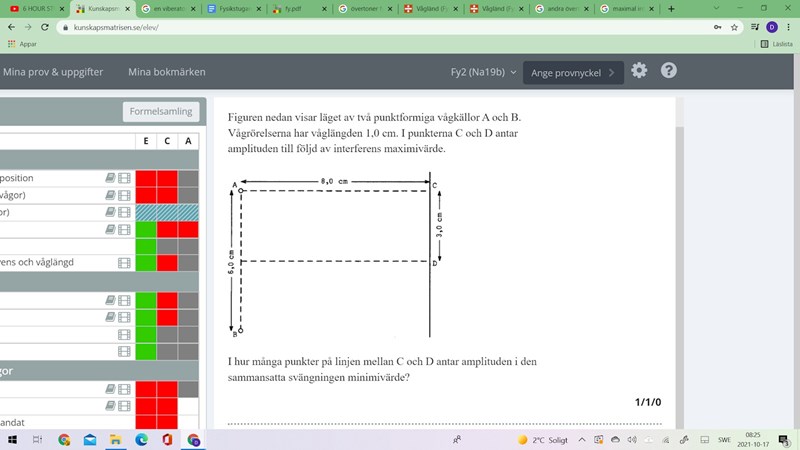Open the Chrome three-dot menu
Screen dimensions: 800x450
click(x=787, y=27)
